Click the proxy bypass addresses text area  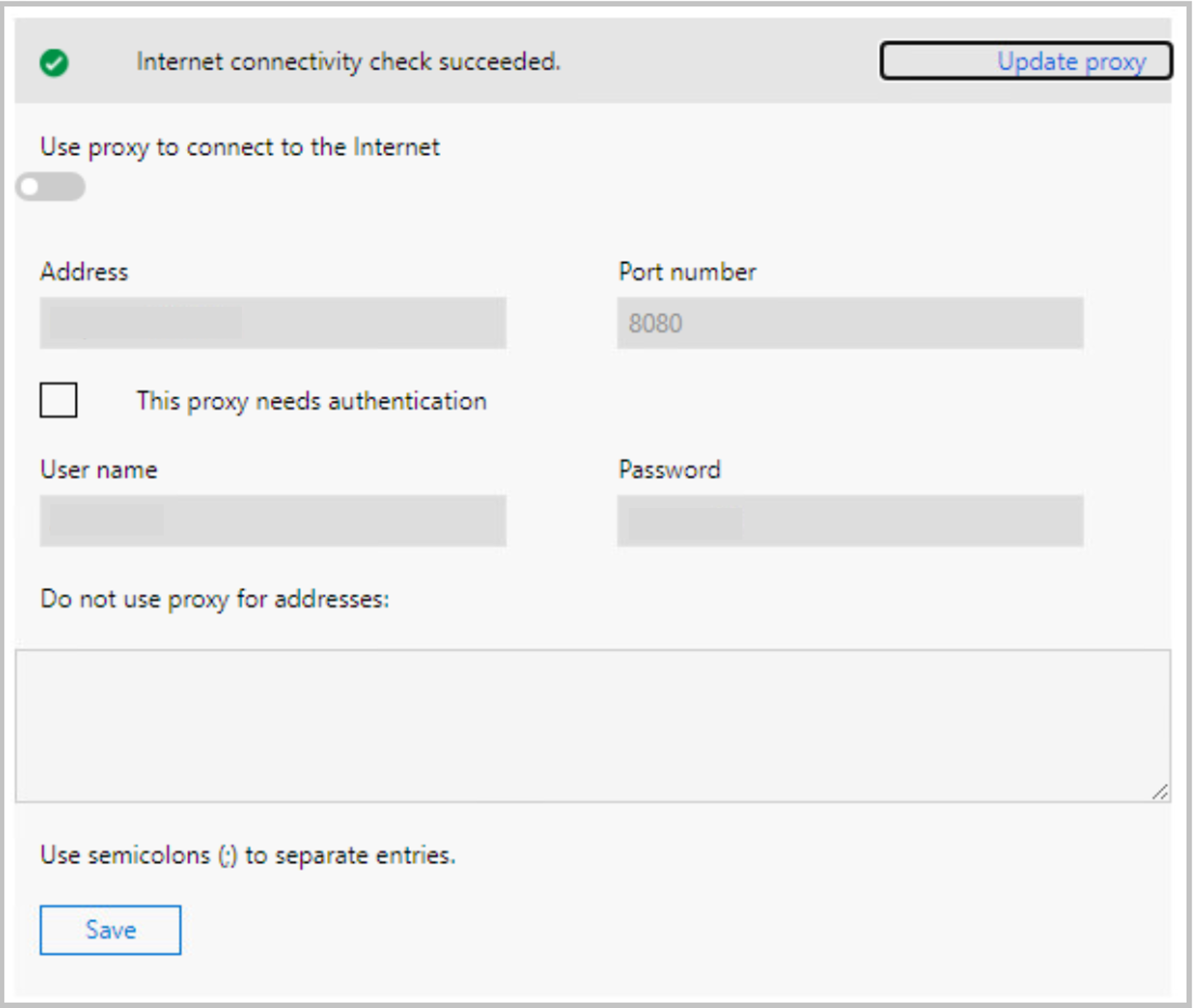(x=593, y=726)
